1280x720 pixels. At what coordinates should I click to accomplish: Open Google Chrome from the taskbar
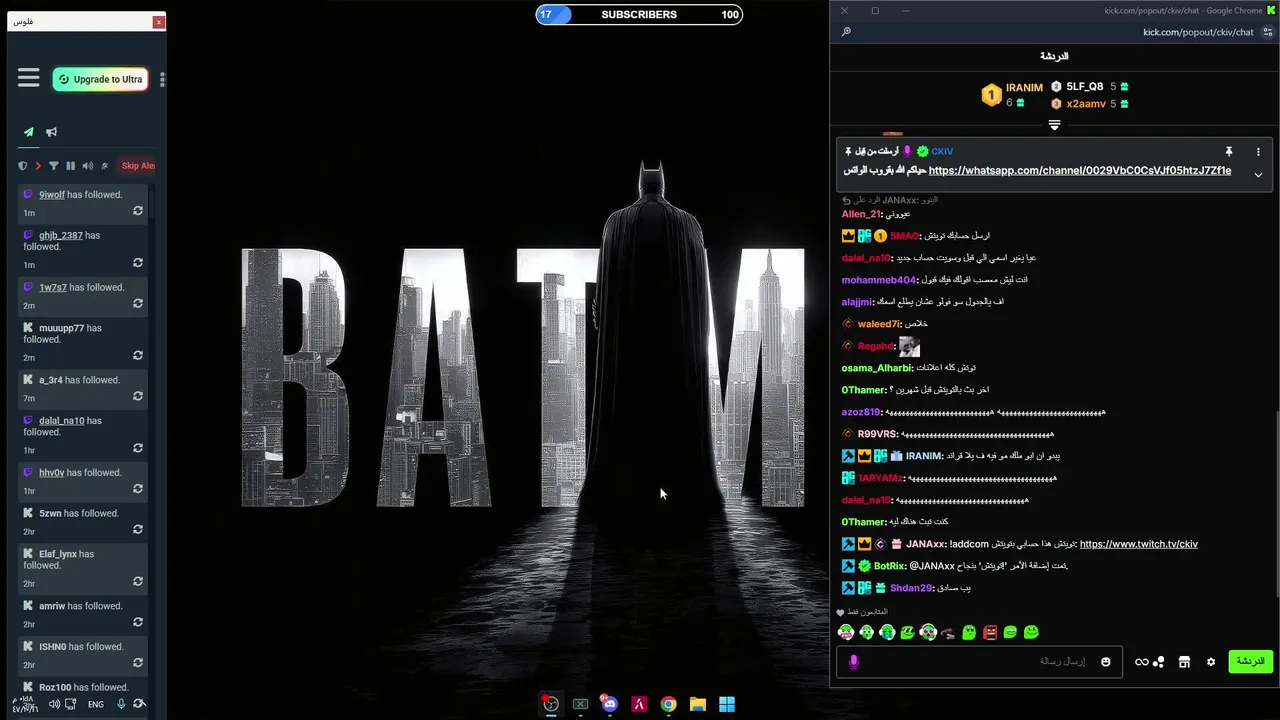tap(668, 704)
